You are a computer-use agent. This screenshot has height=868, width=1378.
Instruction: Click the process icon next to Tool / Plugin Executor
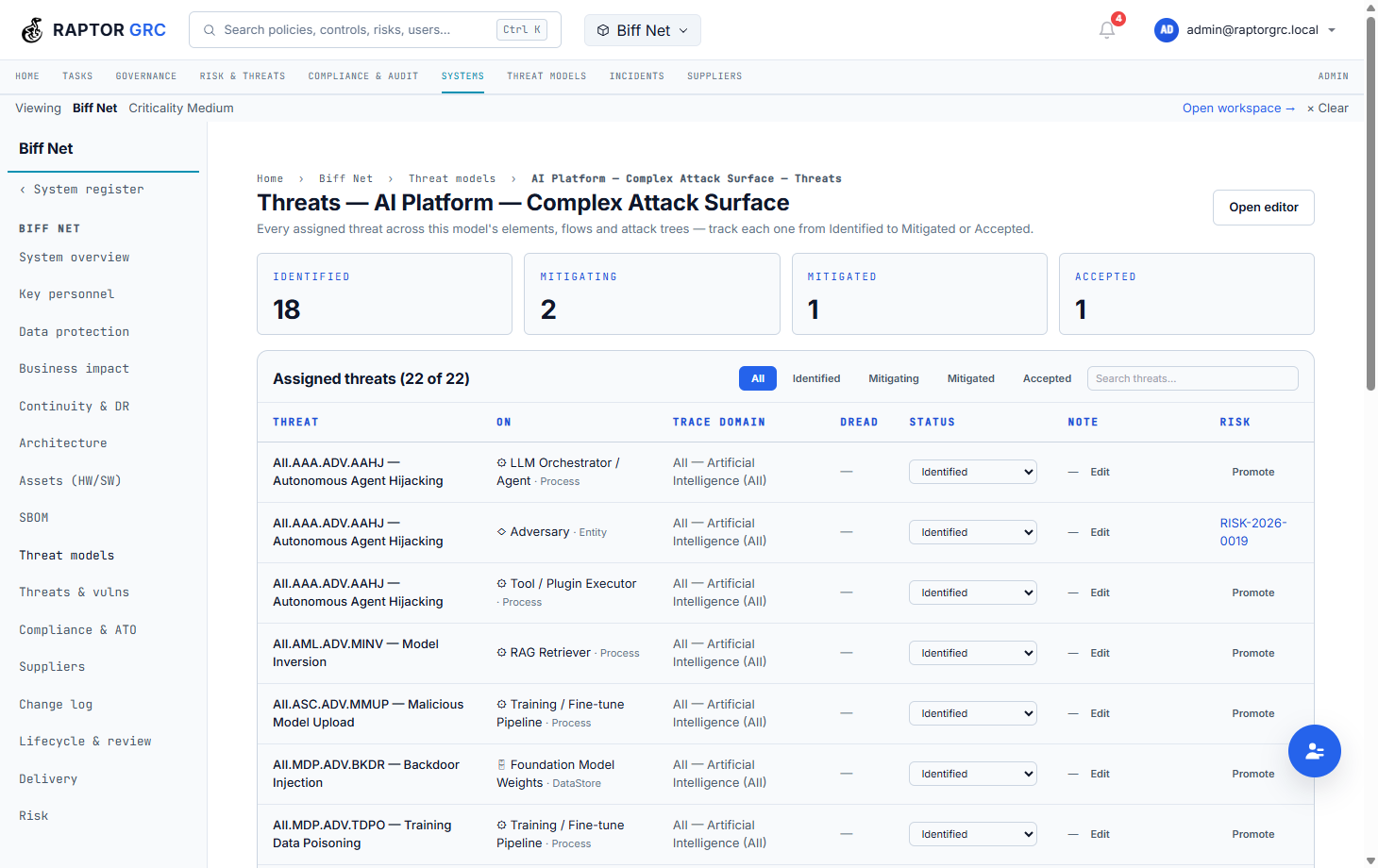coord(502,584)
